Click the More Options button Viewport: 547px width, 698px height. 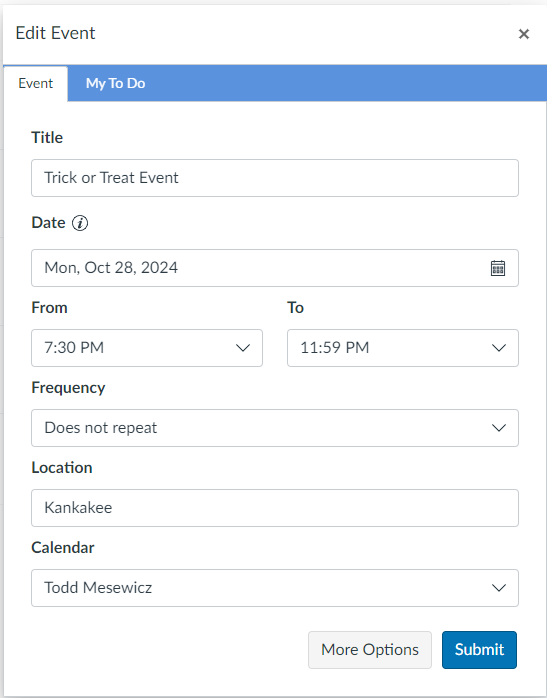370,649
